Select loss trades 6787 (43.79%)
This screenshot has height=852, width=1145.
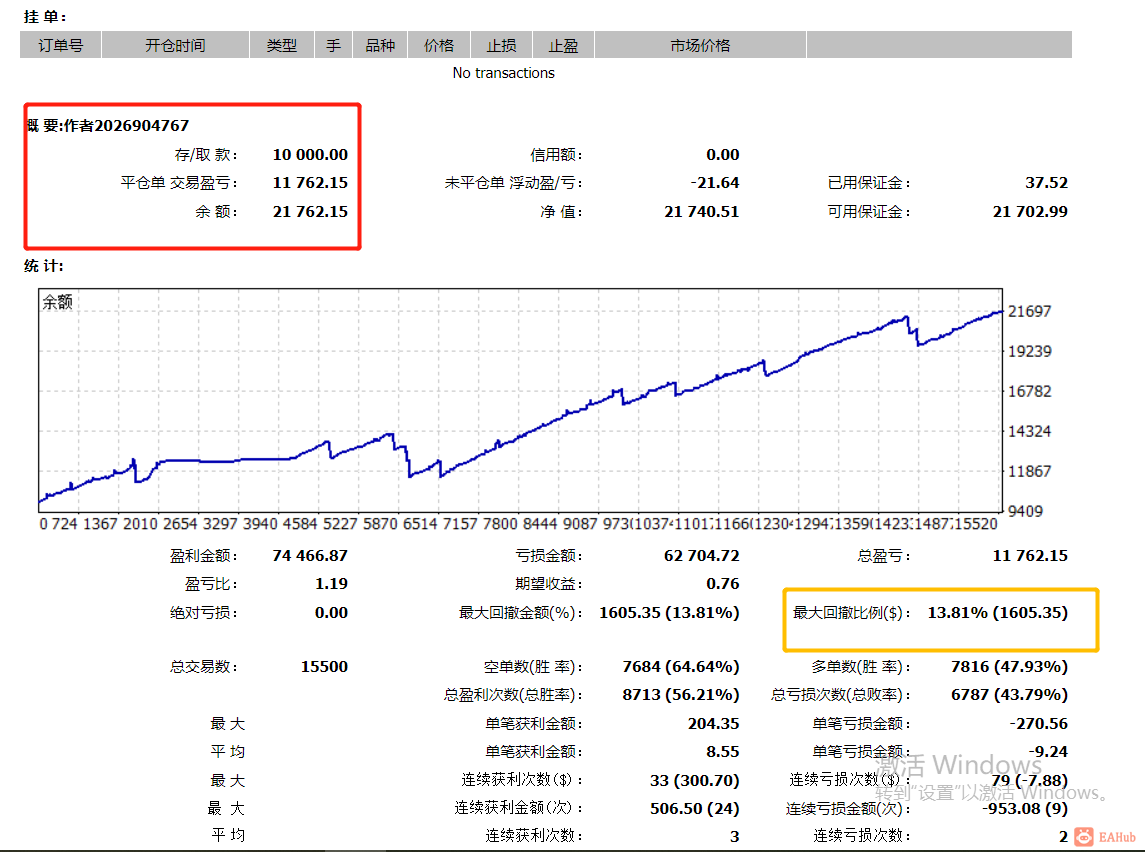click(1009, 695)
